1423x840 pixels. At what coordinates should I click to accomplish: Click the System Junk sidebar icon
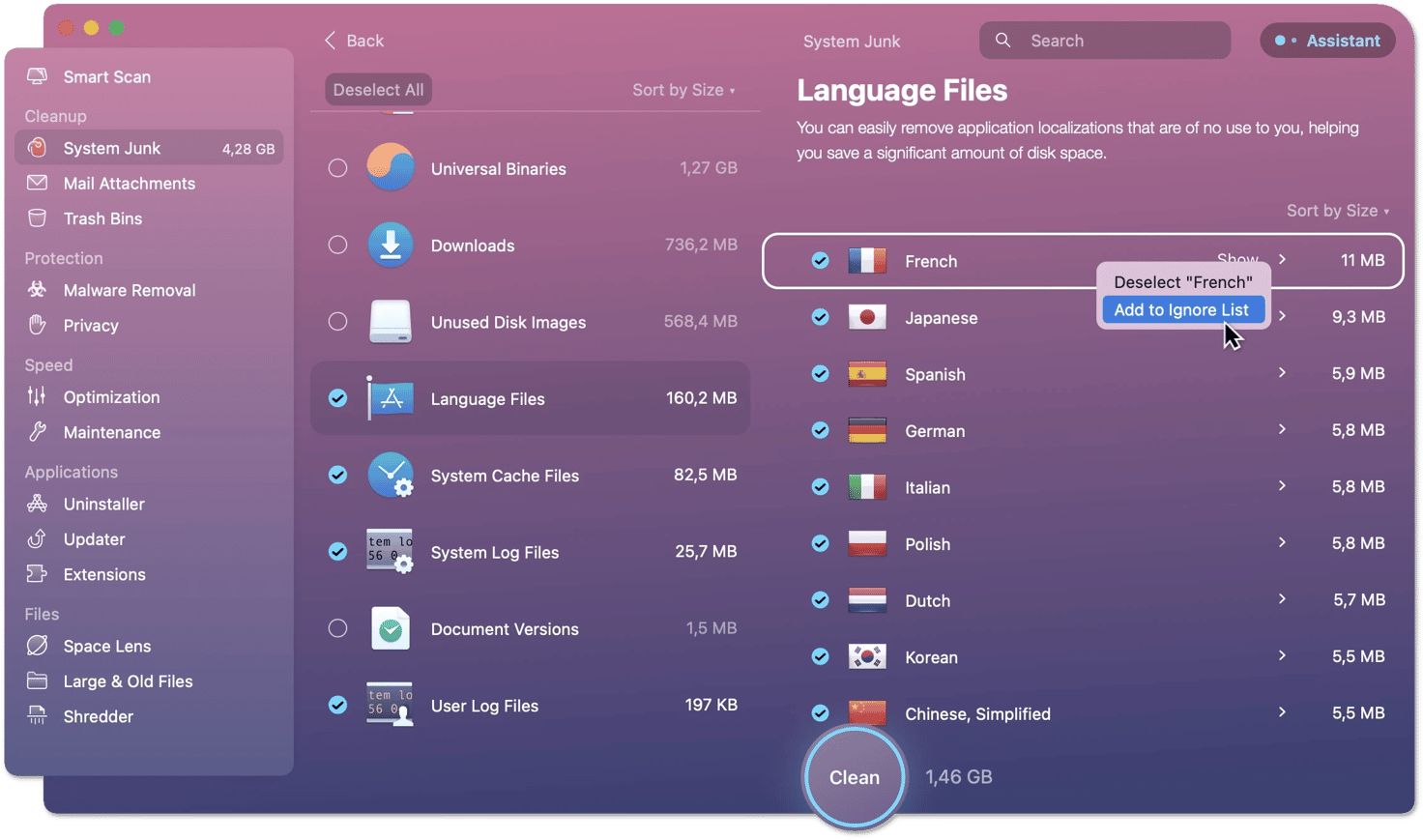tap(37, 148)
